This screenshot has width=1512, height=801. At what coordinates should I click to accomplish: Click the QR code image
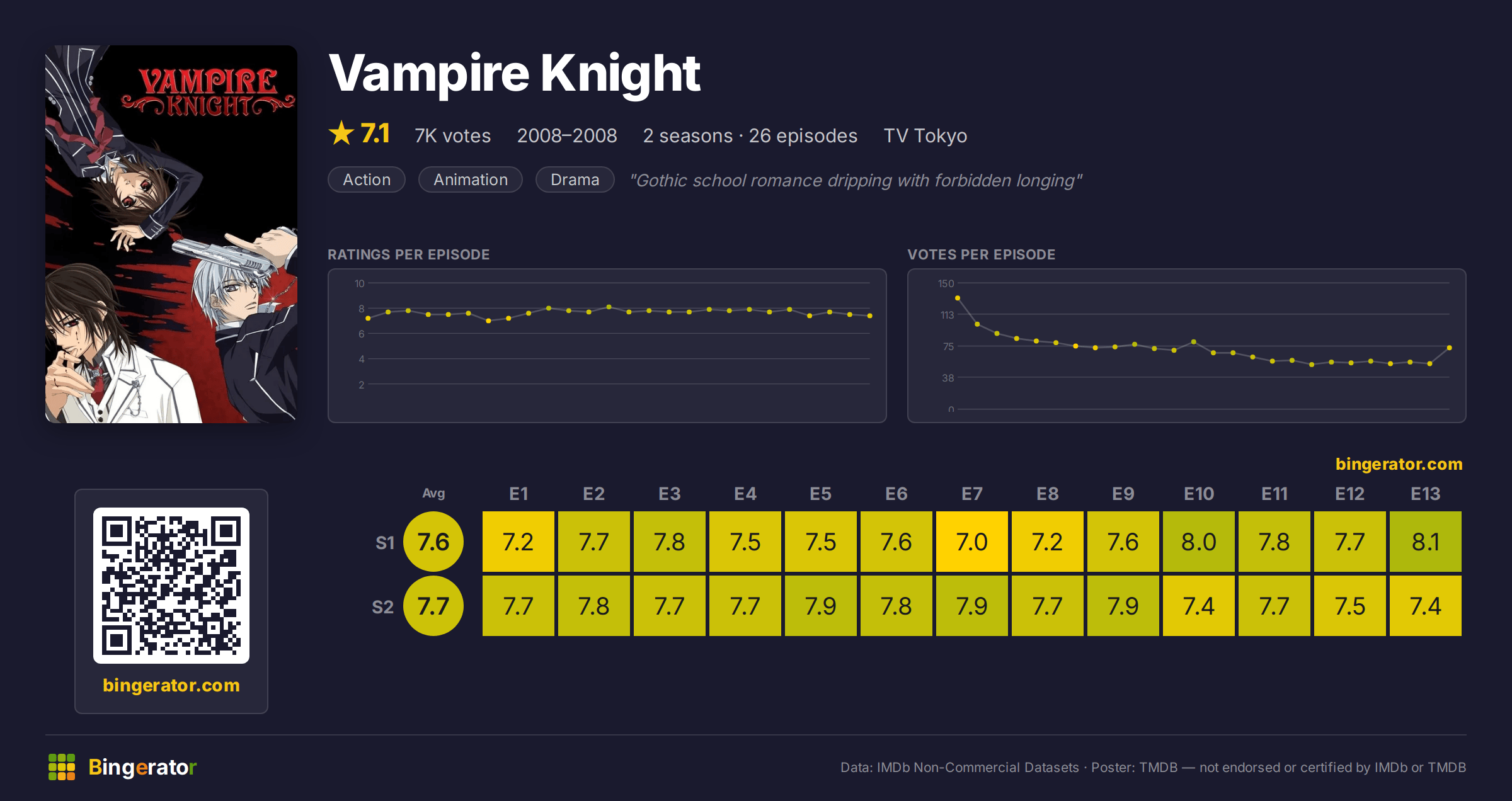pos(171,586)
